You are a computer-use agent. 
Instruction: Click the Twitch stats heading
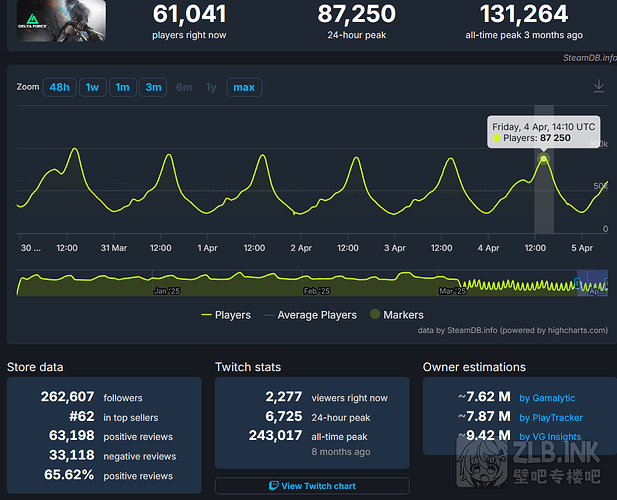point(248,367)
